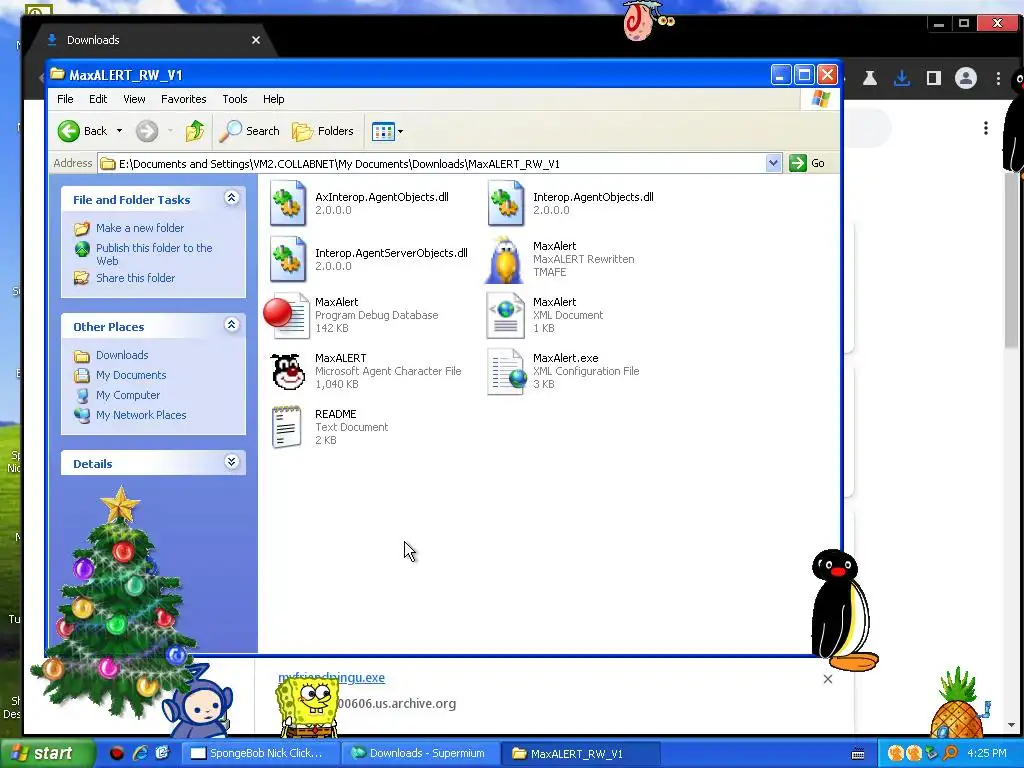The image size is (1024, 768).
Task: Click the taskbar clock showing 4:25 PM
Action: pyautogui.click(x=987, y=753)
